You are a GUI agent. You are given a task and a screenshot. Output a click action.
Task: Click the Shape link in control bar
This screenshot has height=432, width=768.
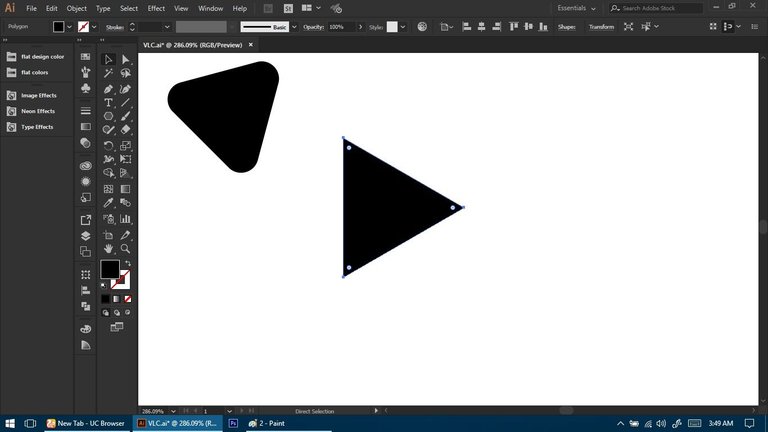click(566, 27)
